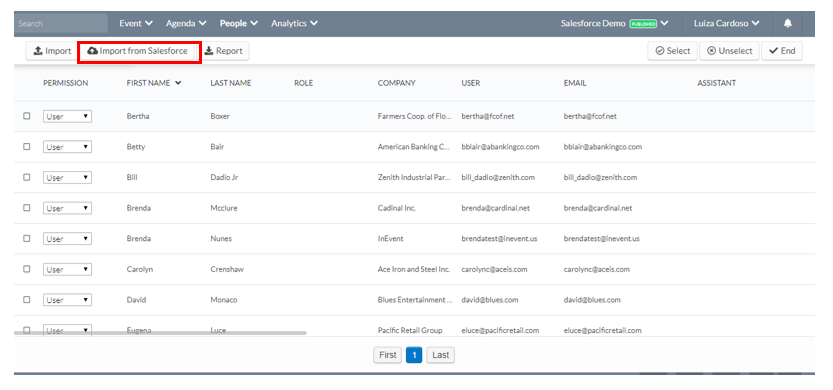Click the Role column header
This screenshot has height=390, width=833.
[303, 83]
